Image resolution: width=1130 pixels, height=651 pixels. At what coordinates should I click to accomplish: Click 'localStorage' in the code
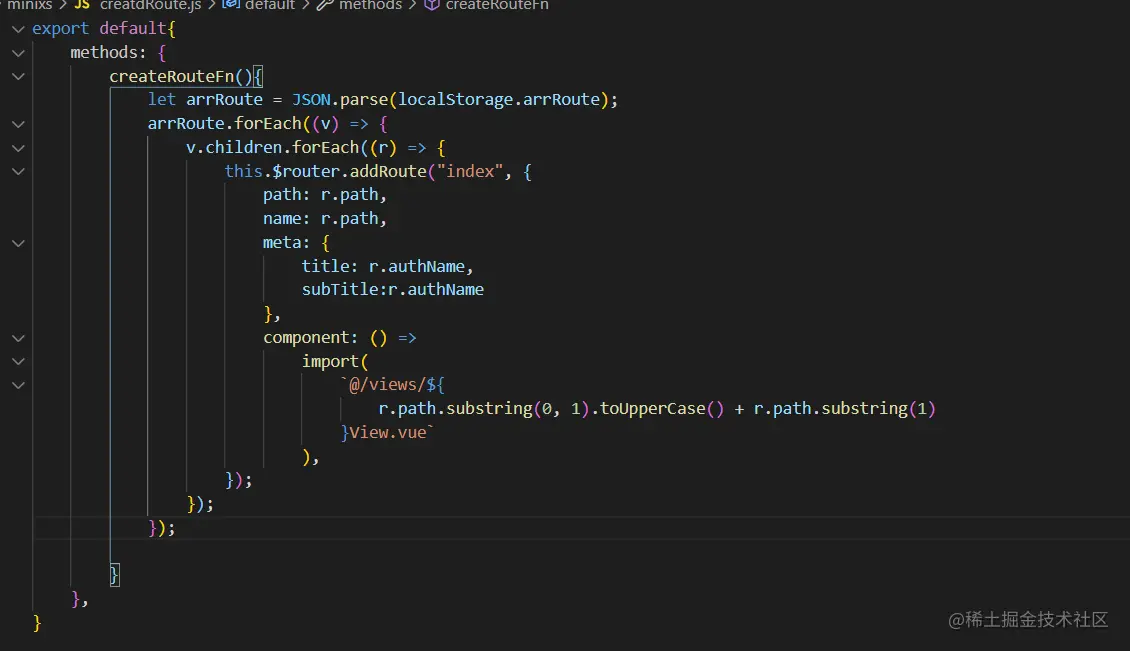[x=455, y=99]
